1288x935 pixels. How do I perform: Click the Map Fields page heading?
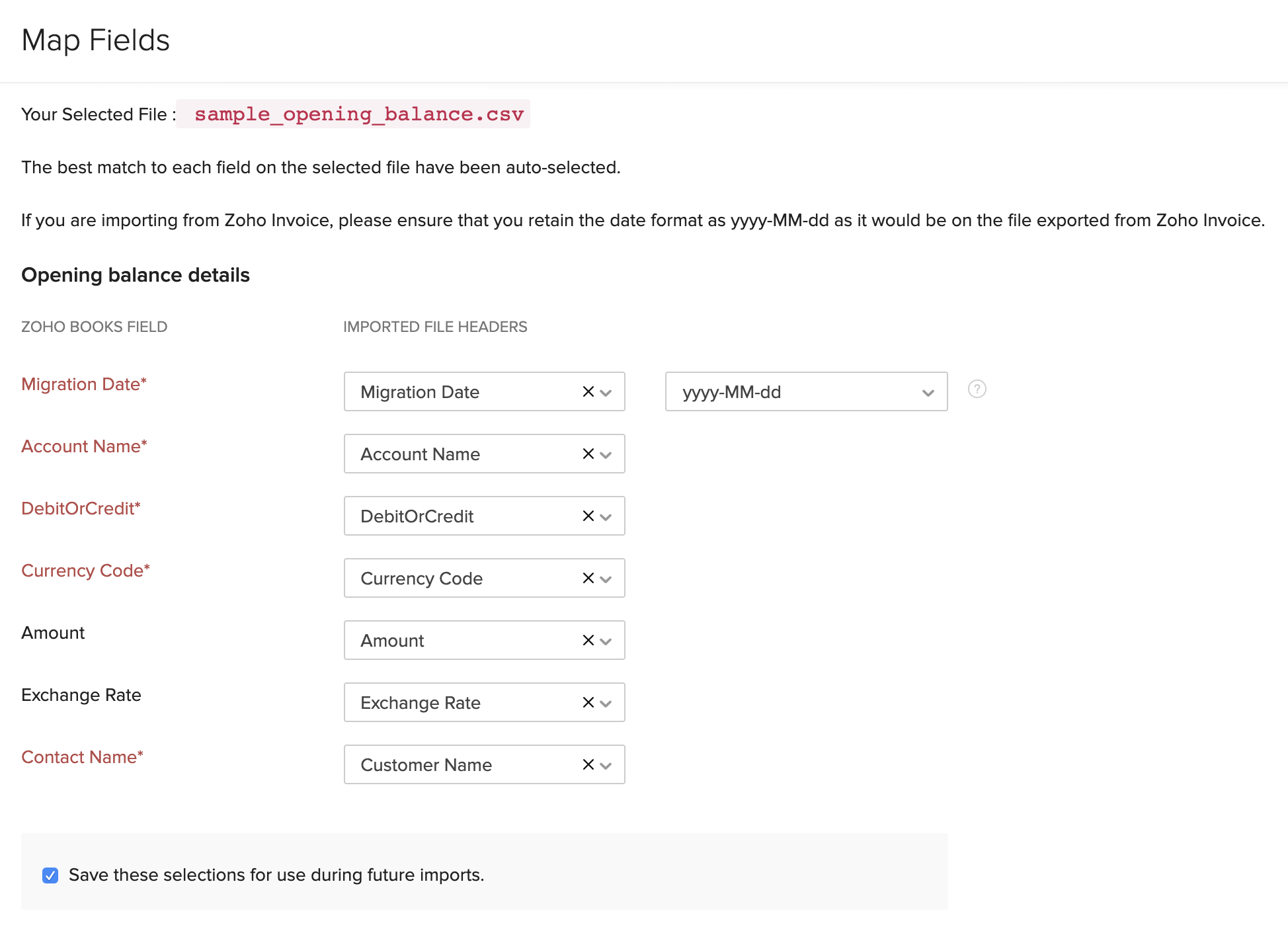coord(96,40)
